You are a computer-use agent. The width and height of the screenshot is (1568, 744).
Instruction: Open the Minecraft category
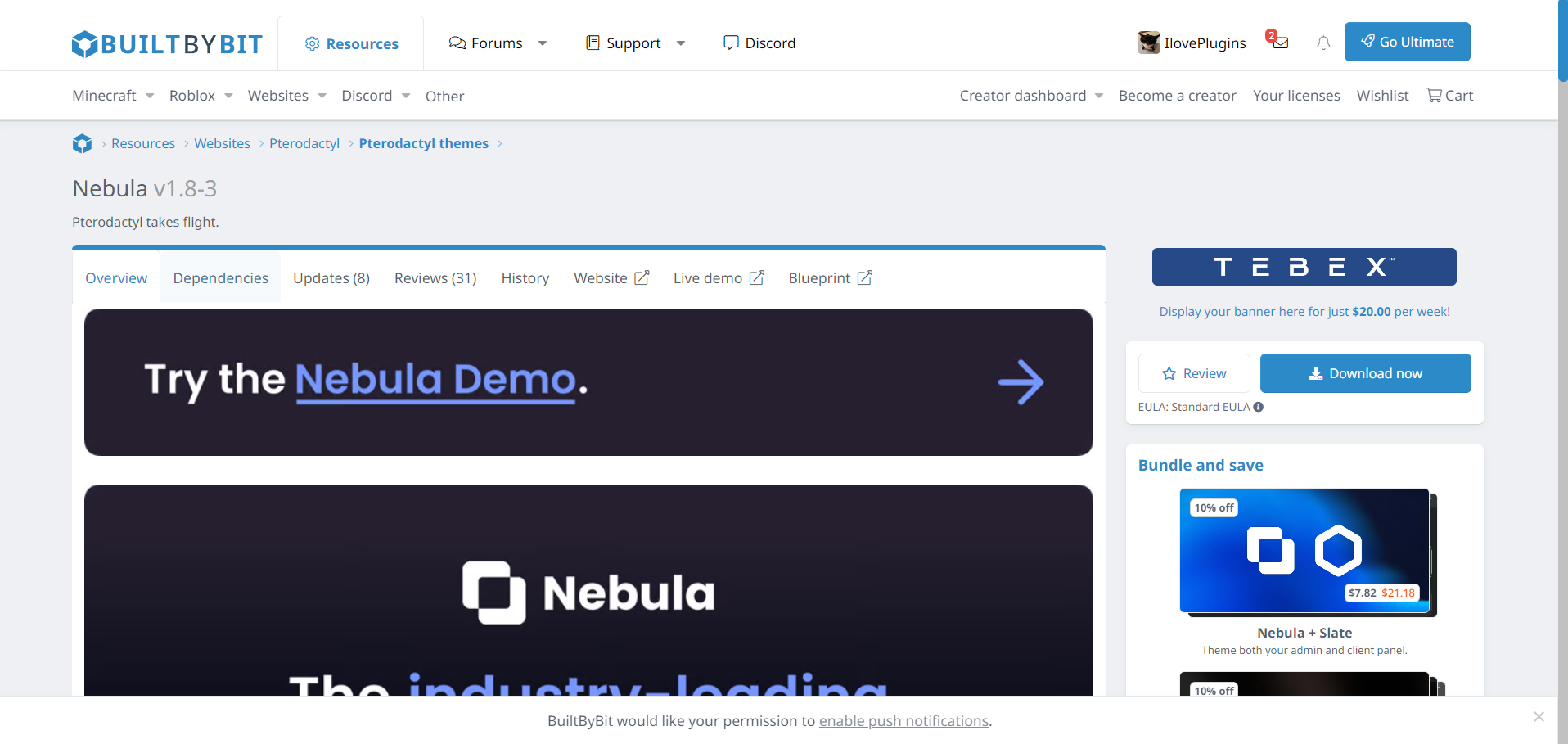pyautogui.click(x=104, y=96)
